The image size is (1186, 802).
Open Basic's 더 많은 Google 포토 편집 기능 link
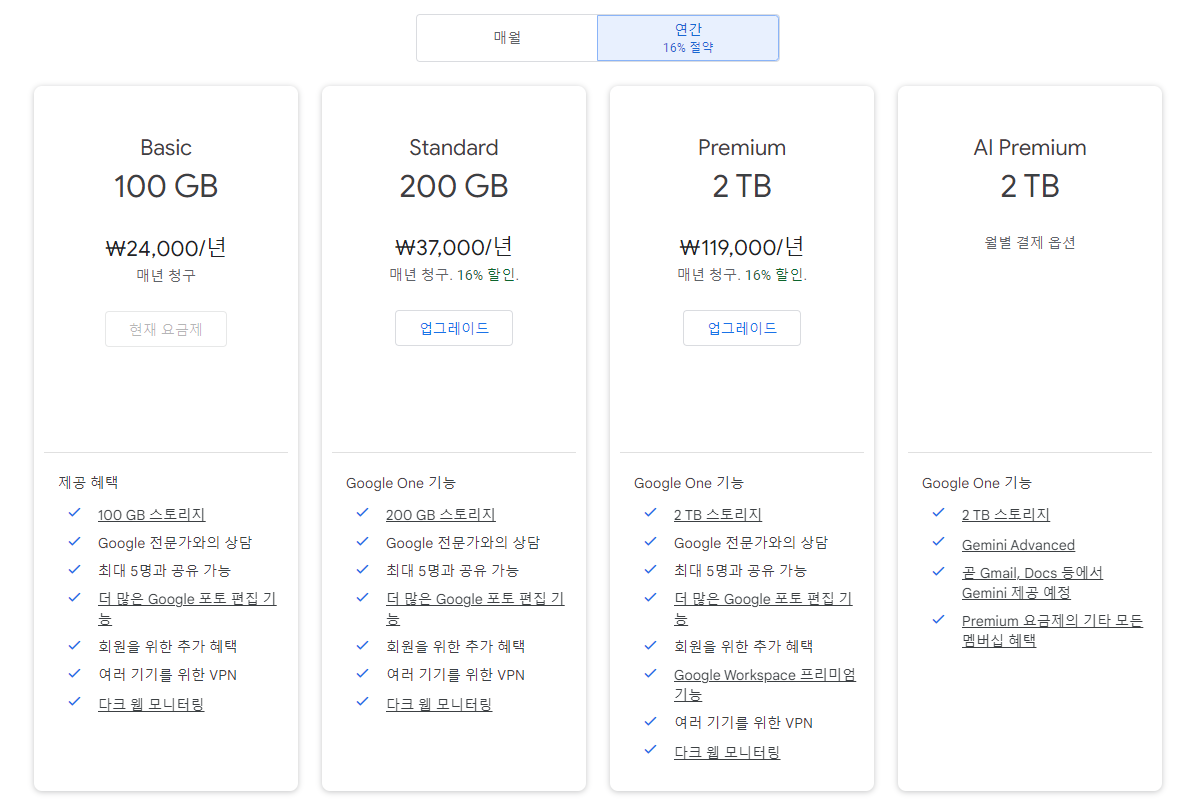tap(187, 608)
